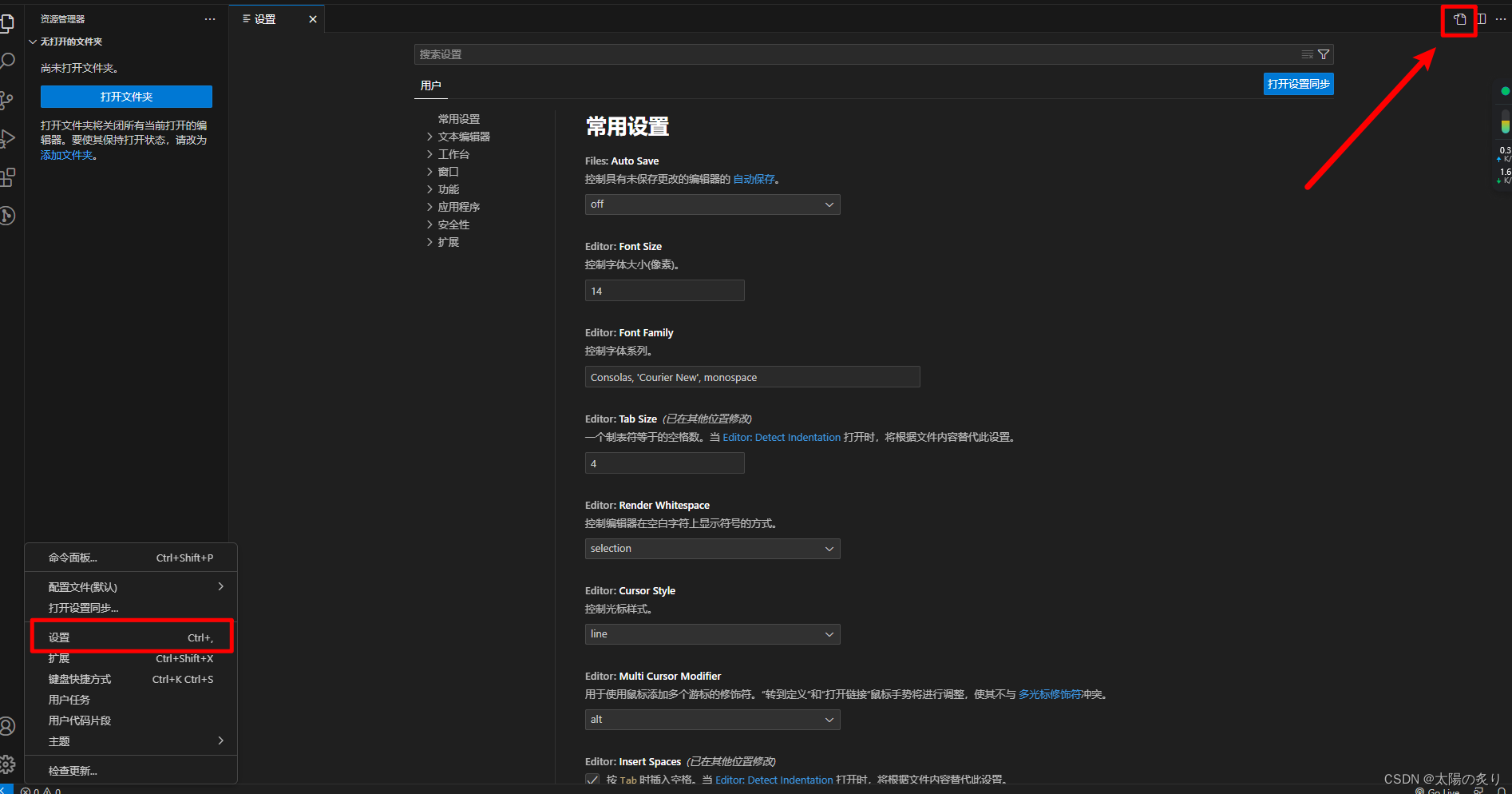Open the Git Graph activity icon
1512x794 pixels.
tap(7, 216)
